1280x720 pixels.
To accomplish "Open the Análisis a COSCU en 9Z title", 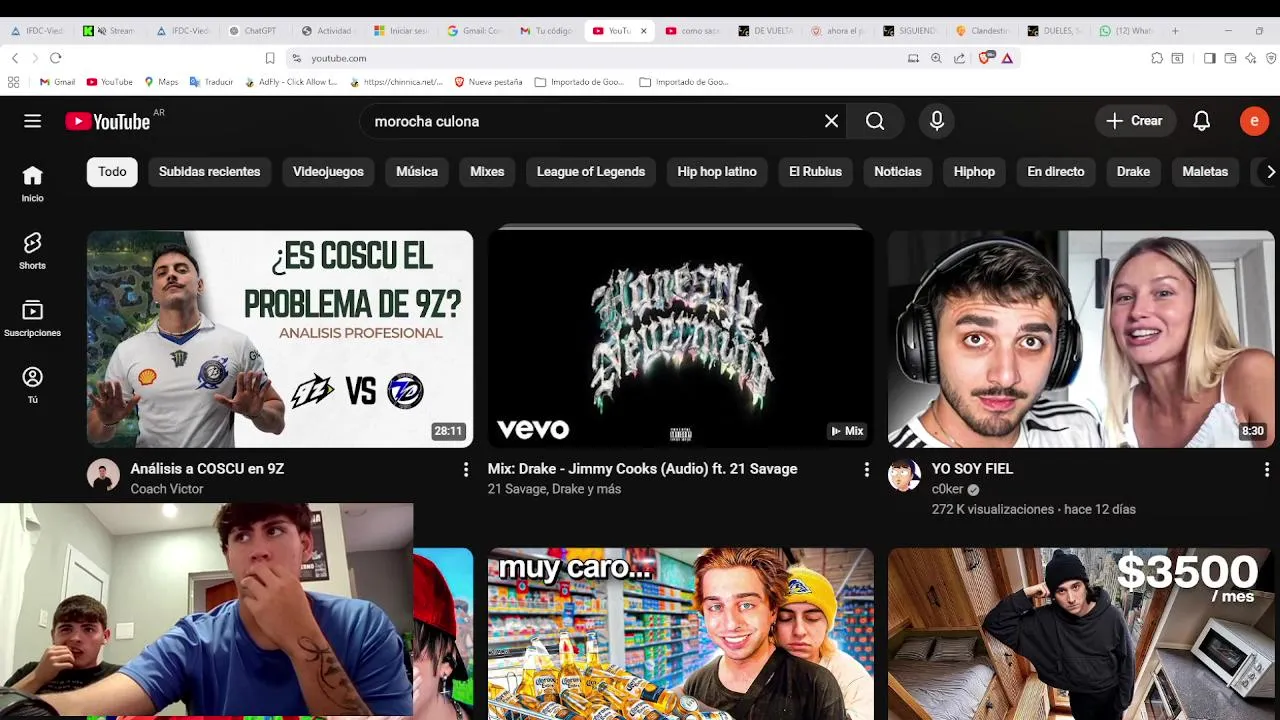I will tap(207, 468).
